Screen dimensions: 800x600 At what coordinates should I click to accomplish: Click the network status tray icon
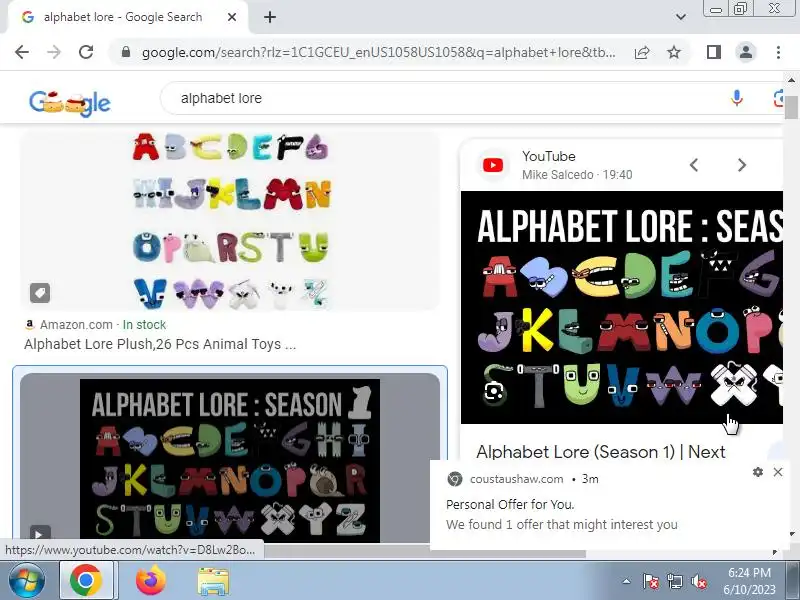[x=674, y=581]
